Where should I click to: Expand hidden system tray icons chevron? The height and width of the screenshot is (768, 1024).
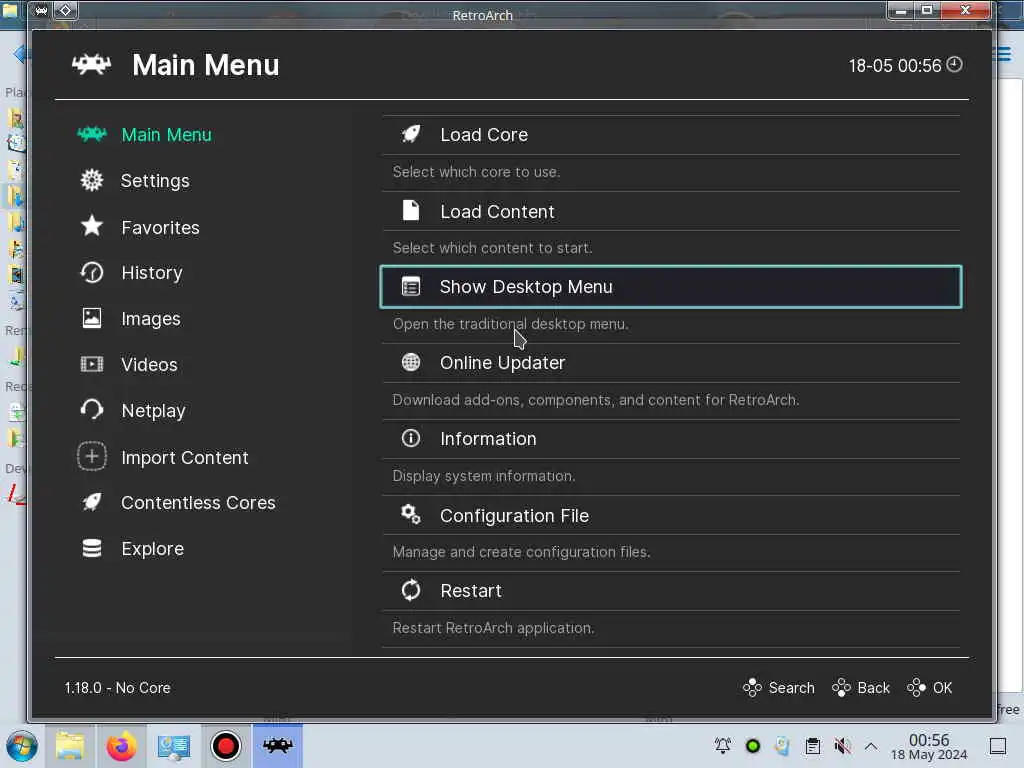click(871, 746)
